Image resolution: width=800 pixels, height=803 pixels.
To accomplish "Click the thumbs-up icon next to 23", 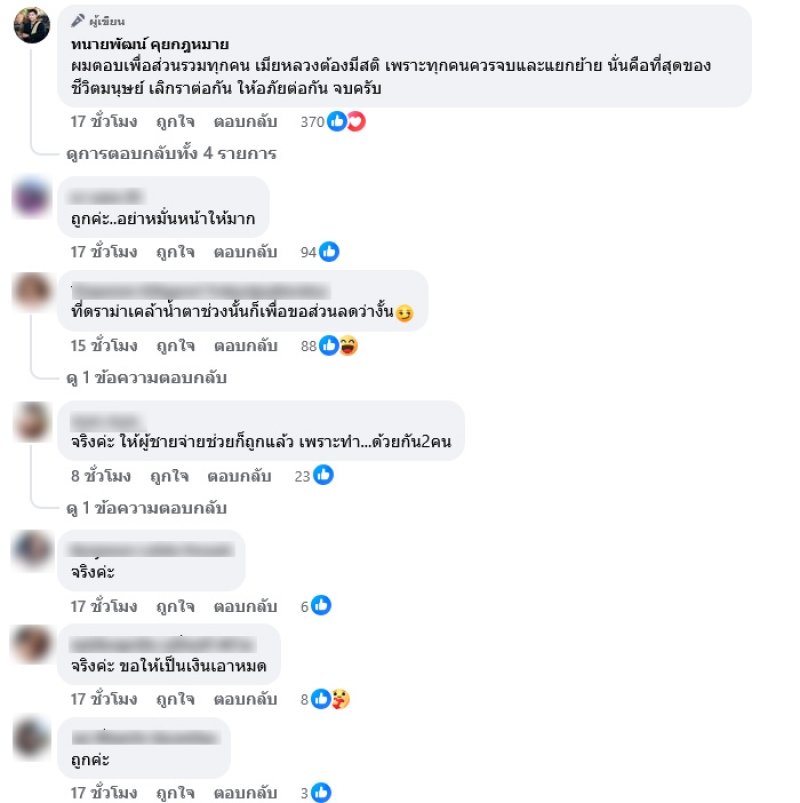I will (323, 475).
